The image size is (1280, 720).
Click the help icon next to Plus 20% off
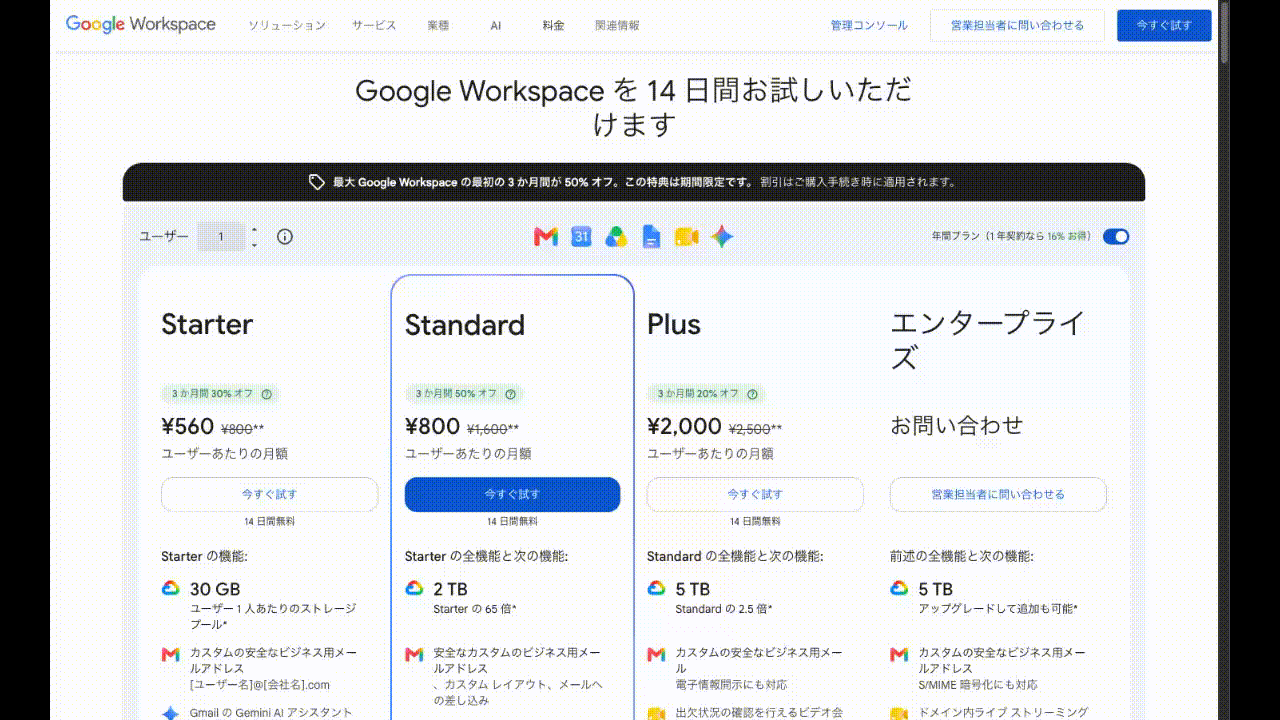[752, 394]
